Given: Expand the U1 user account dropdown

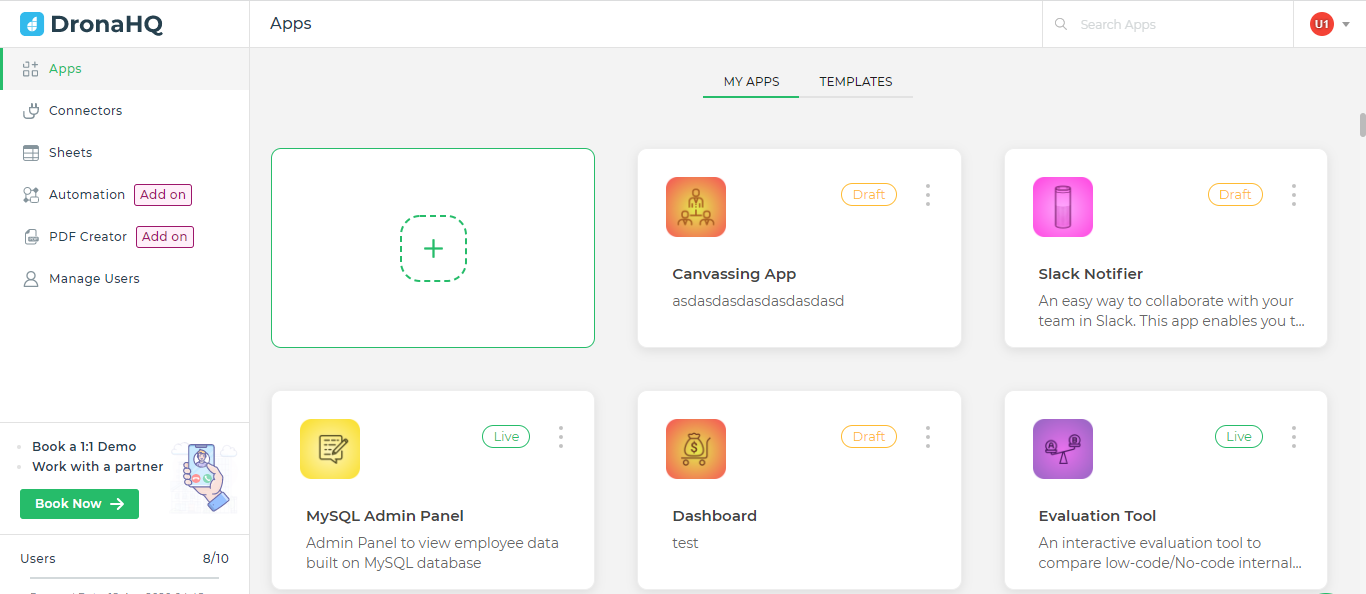Looking at the screenshot, I should point(1330,24).
